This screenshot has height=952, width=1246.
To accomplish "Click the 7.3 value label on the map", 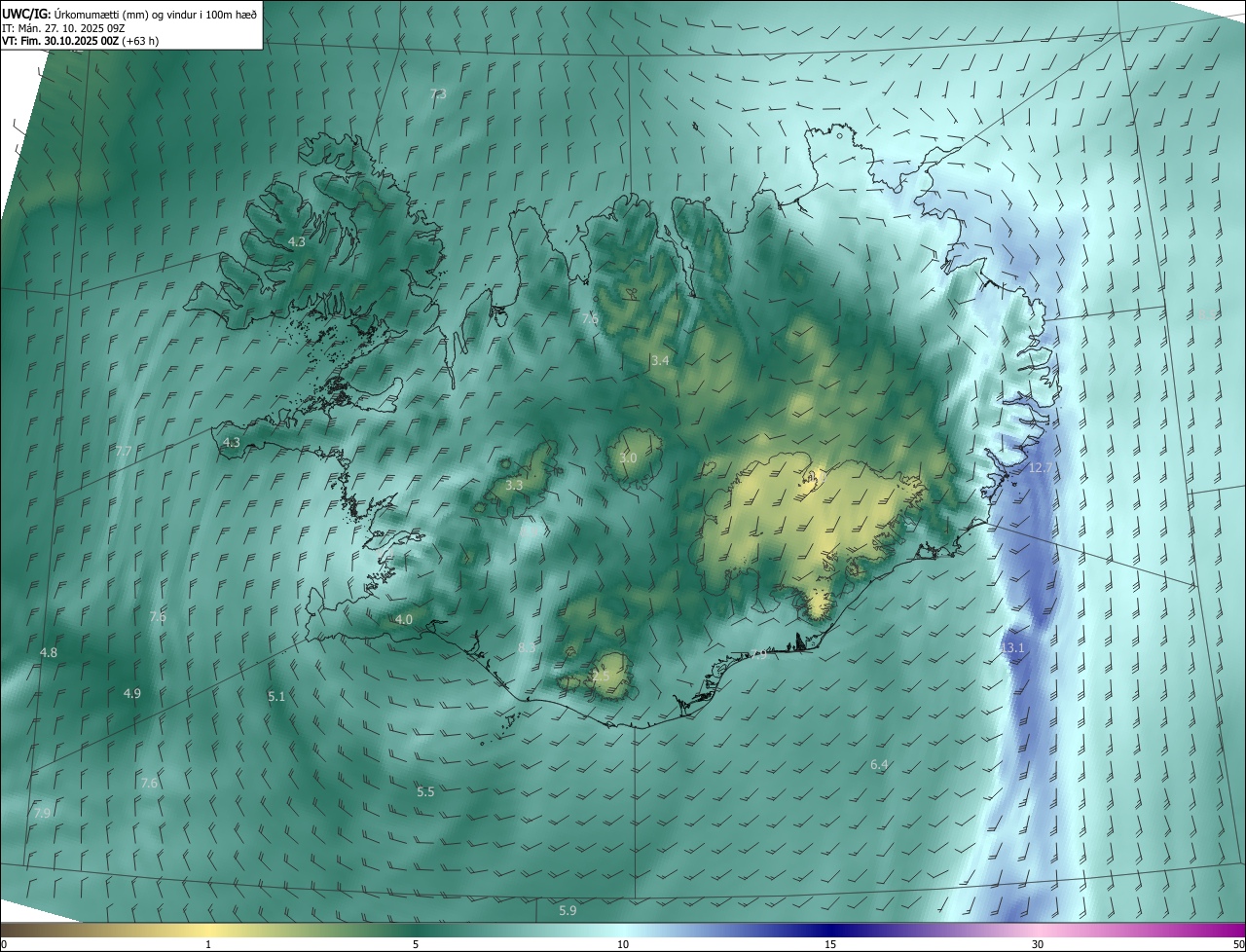I will coord(438,94).
